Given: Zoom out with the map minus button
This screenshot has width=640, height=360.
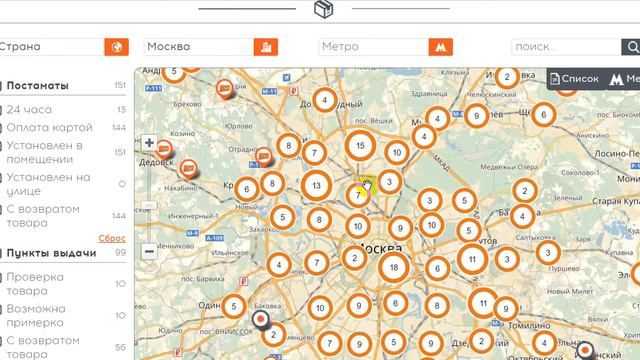Looking at the screenshot, I should click(149, 251).
